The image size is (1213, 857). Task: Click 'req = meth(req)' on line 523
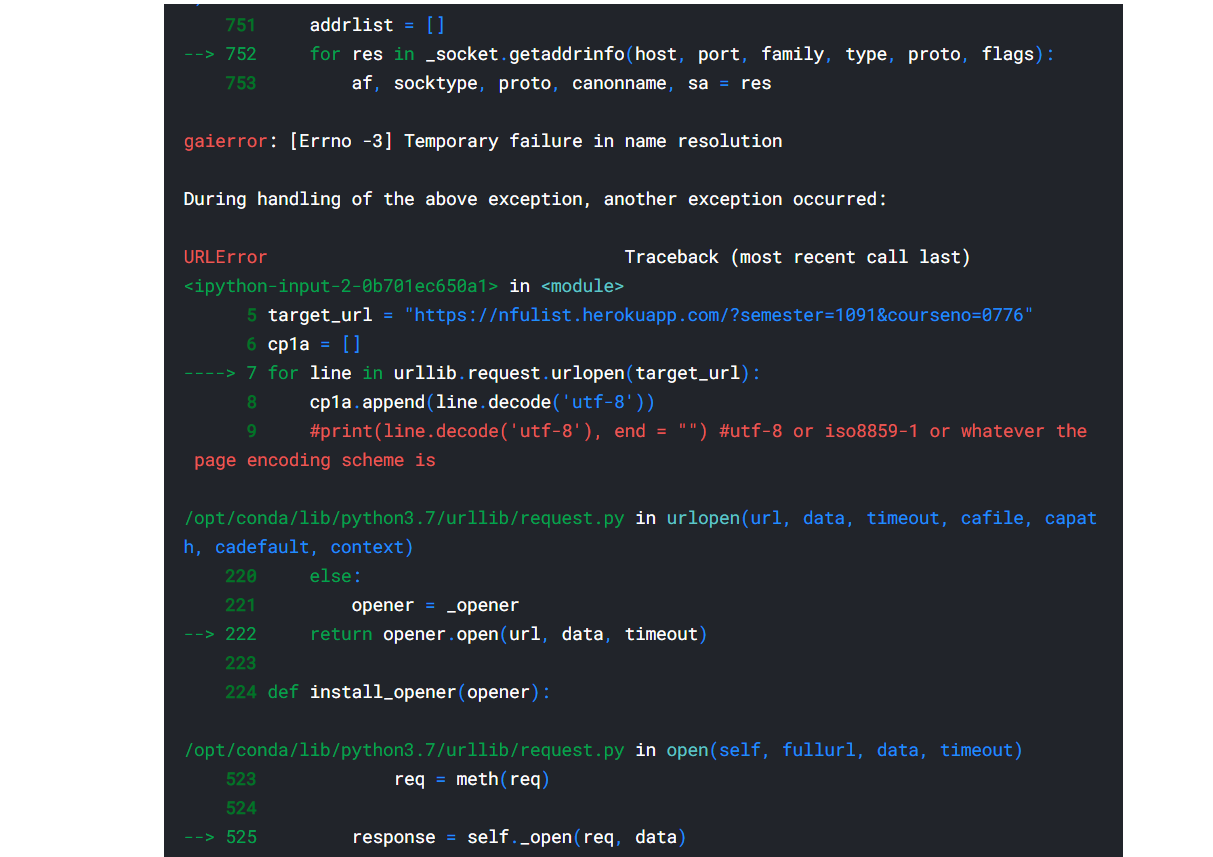(x=472, y=779)
